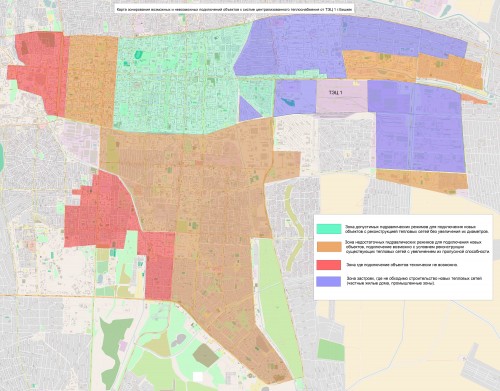Click the ТЭЦ 1 label on map
500x391 pixels.
335,93
